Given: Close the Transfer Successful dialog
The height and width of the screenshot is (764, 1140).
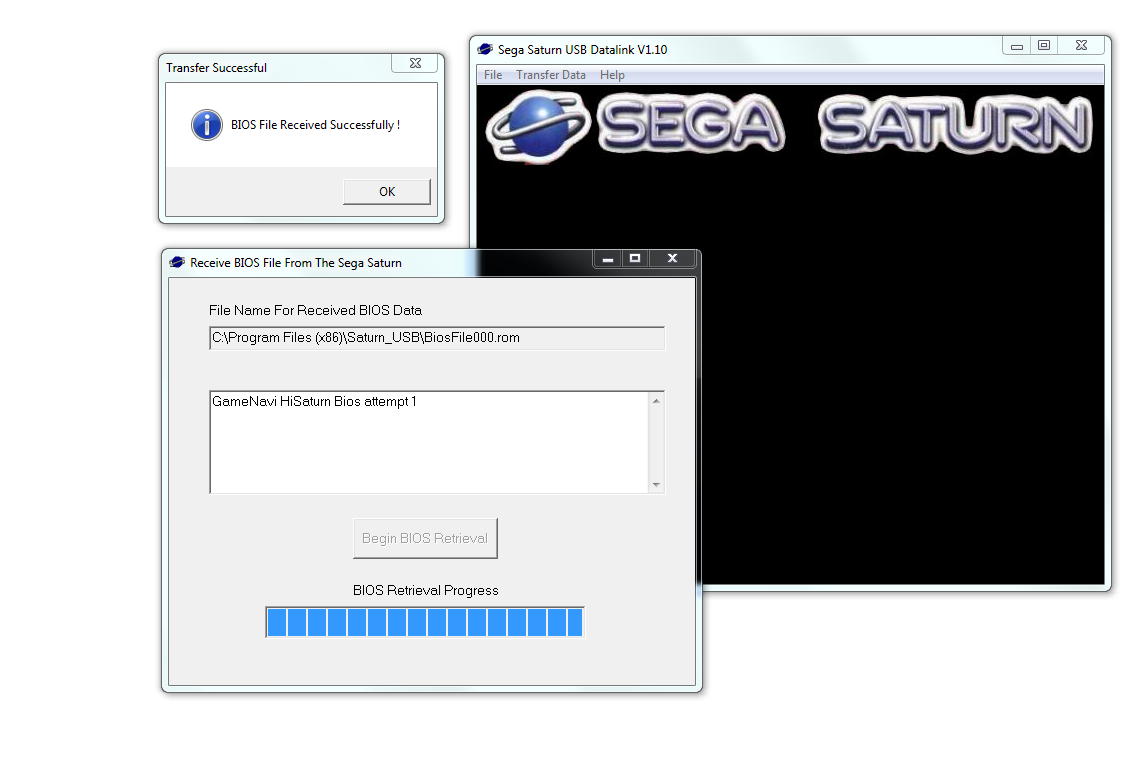Looking at the screenshot, I should point(415,63).
